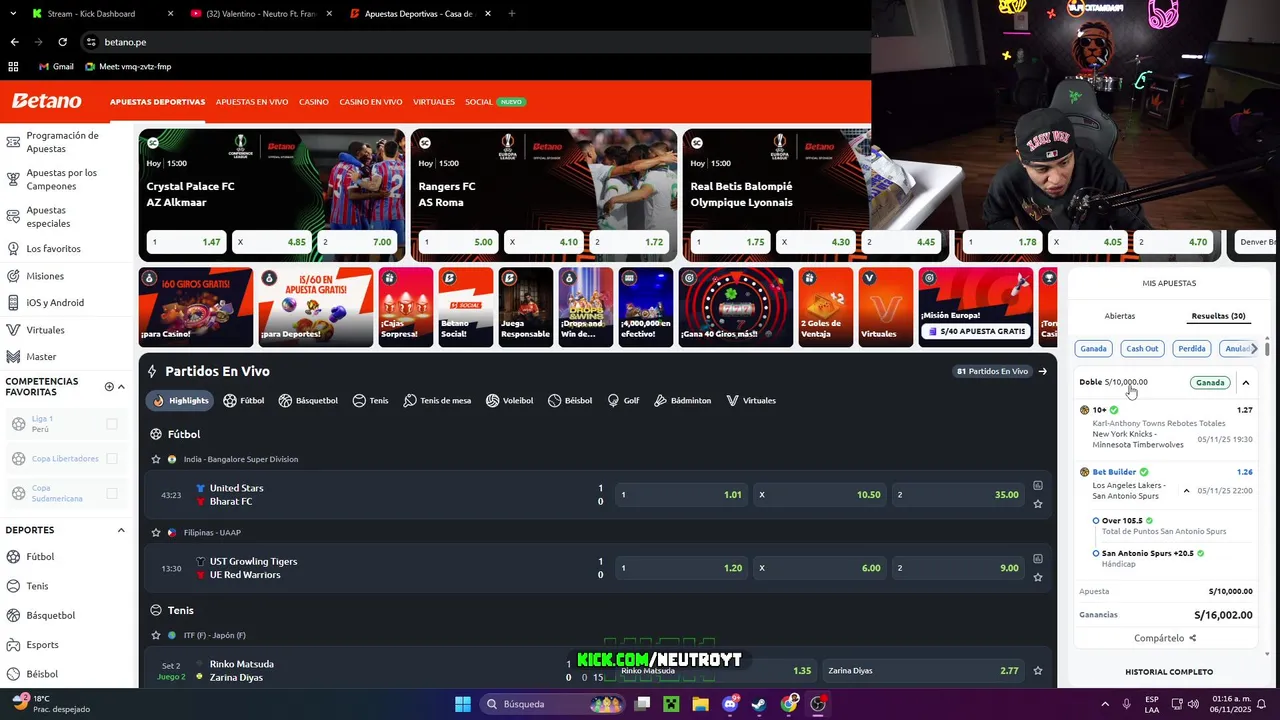
Task: Filter resolved bets by Ganada
Action: 1093,349
